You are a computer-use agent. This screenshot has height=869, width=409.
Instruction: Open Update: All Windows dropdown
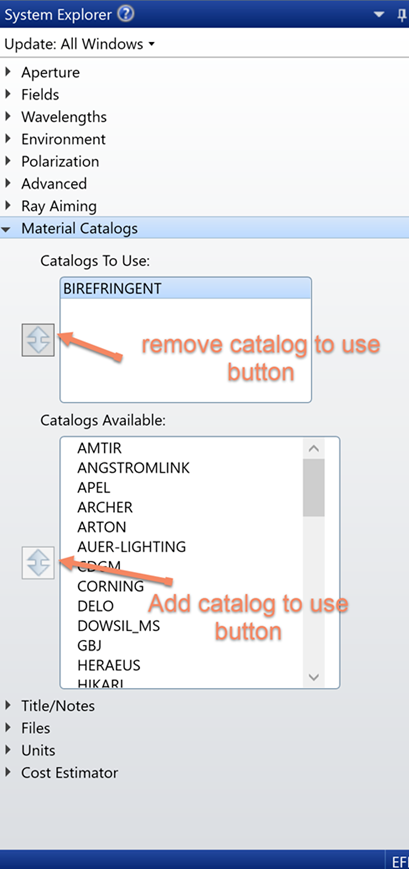coord(80,44)
